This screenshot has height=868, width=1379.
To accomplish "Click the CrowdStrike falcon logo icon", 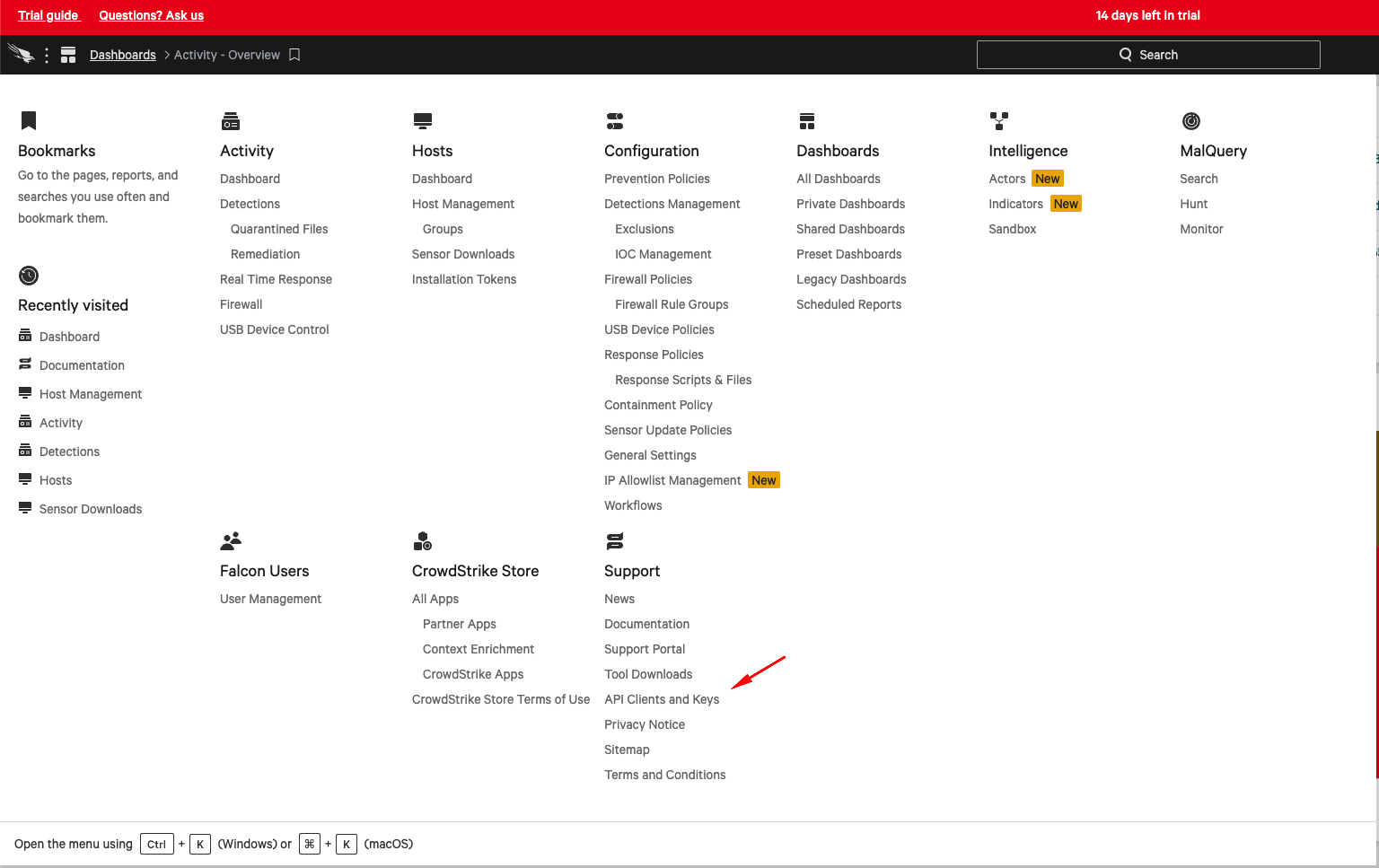I will coord(21,54).
